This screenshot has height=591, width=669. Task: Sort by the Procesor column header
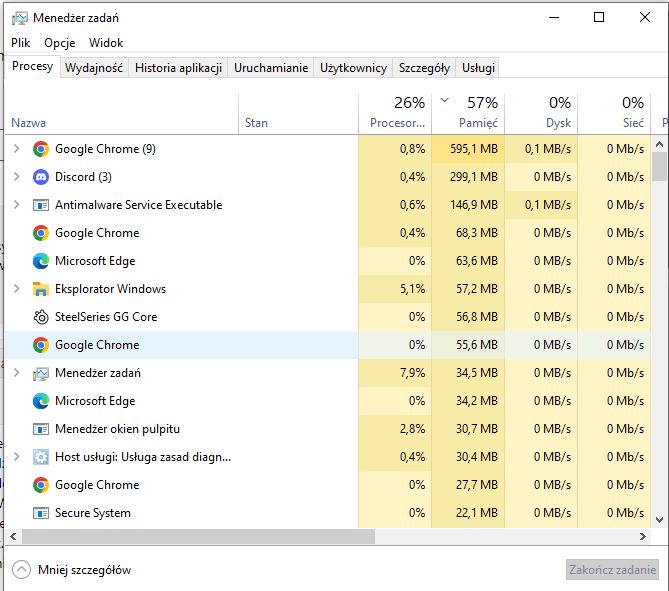395,114
